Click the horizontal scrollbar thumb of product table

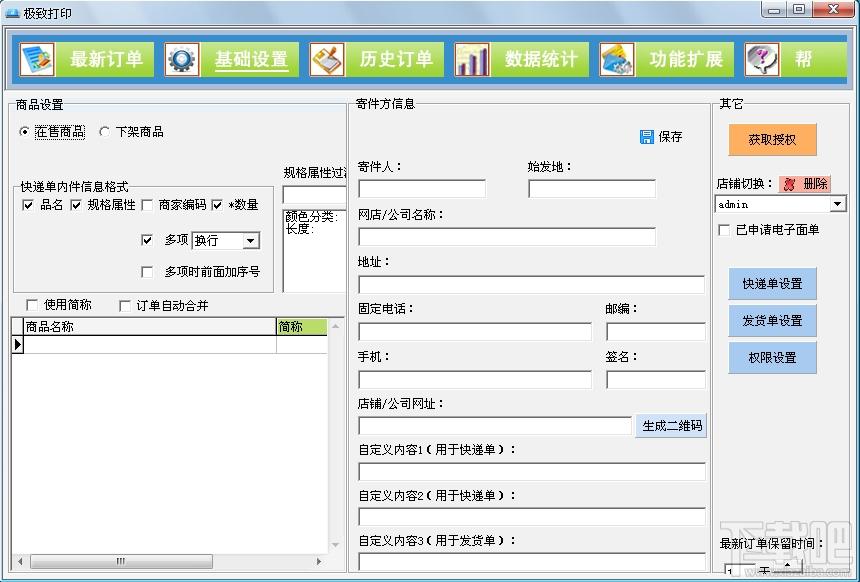pyautogui.click(x=121, y=561)
